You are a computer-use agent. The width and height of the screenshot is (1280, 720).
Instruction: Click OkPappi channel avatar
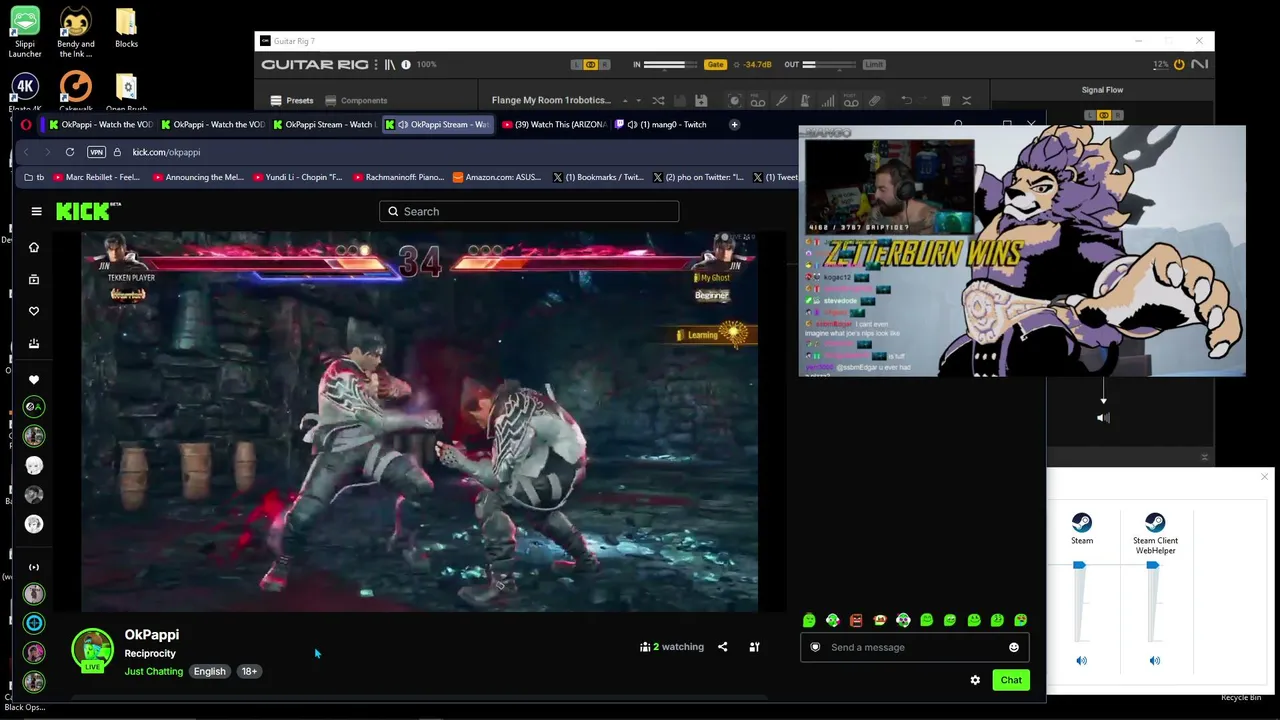[92, 649]
